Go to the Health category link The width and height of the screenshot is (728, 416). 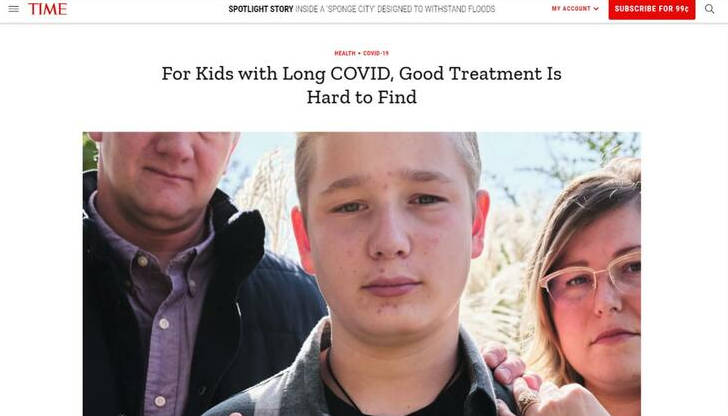click(345, 53)
